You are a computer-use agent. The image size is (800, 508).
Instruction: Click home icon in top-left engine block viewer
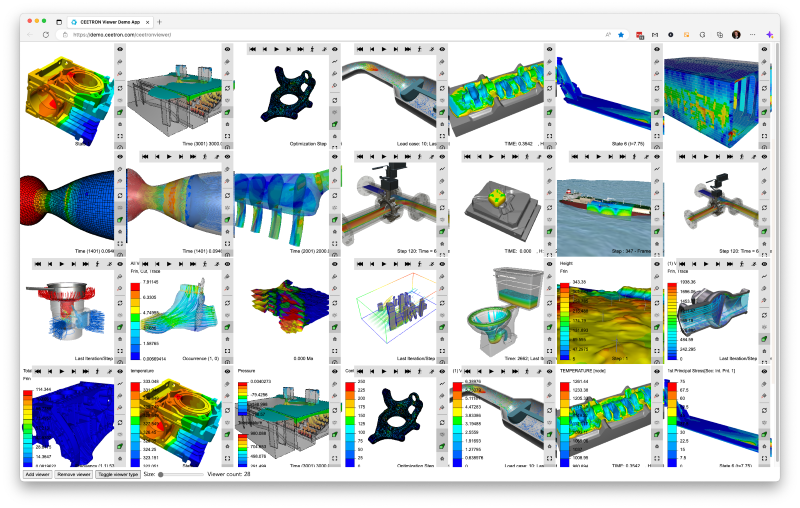[x=121, y=125]
